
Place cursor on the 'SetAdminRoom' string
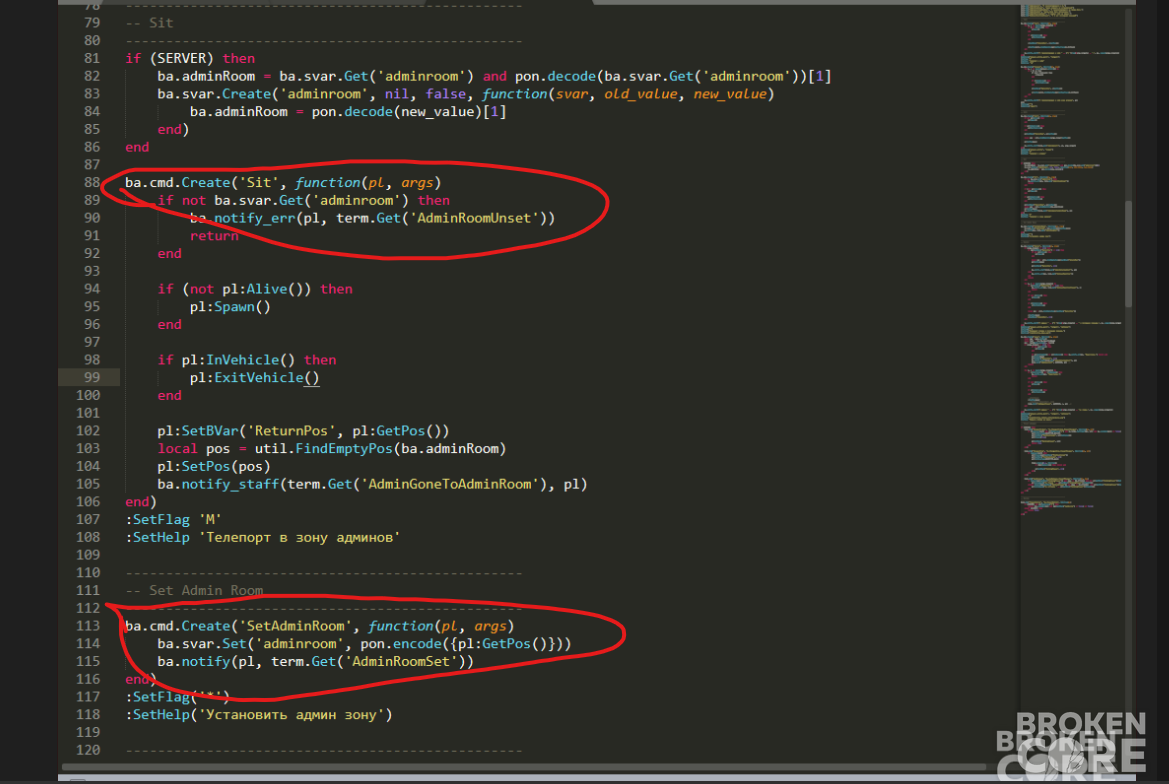click(x=295, y=625)
